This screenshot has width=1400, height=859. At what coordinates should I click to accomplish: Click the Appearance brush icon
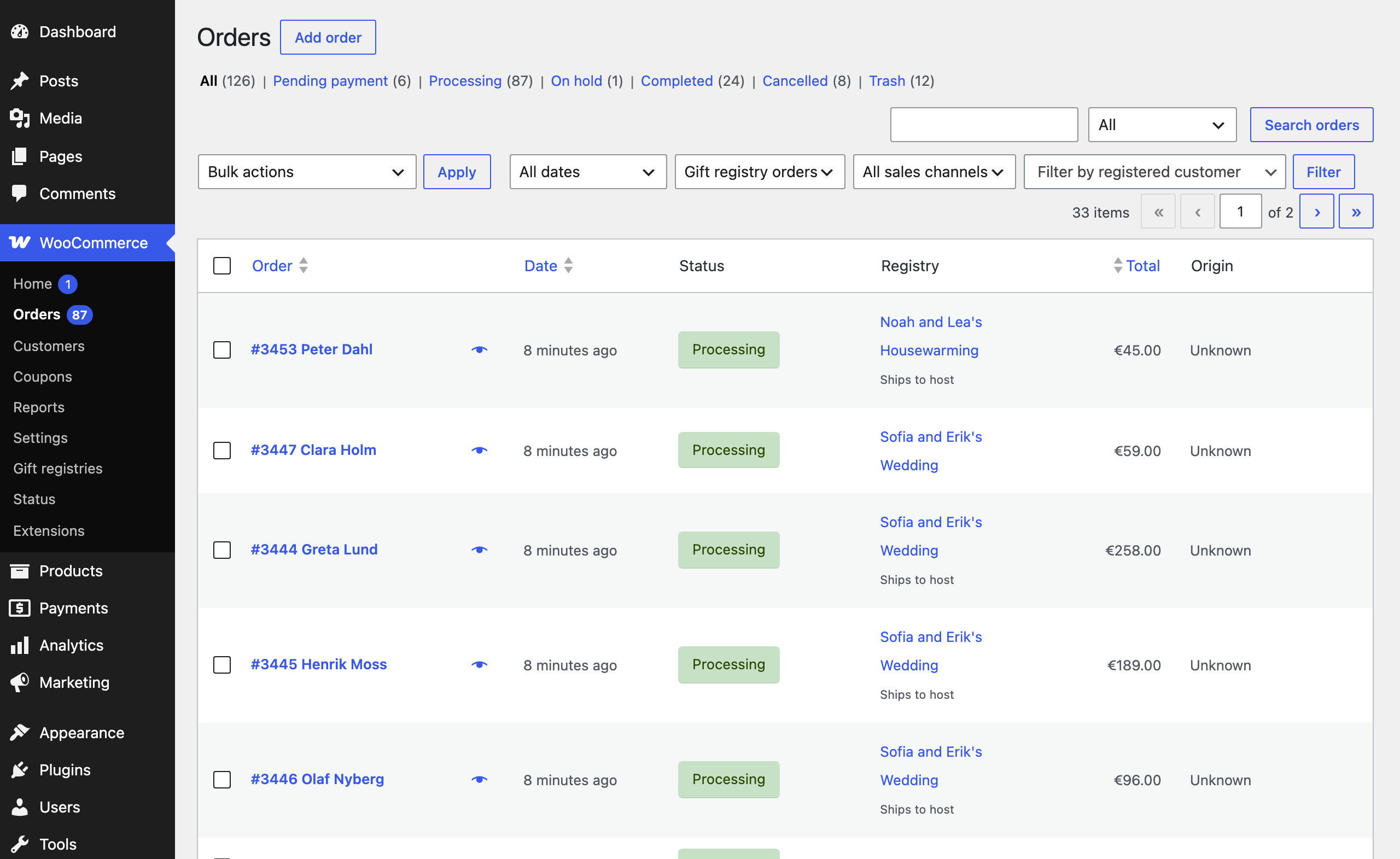(20, 733)
